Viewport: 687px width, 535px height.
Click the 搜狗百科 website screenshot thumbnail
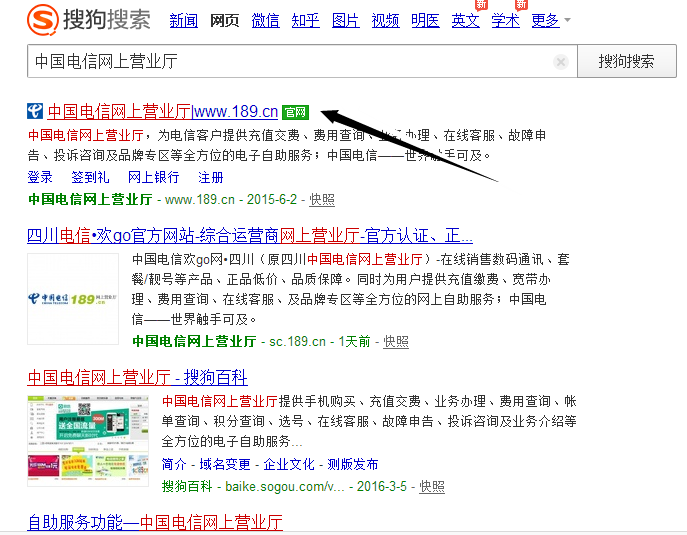[88, 441]
